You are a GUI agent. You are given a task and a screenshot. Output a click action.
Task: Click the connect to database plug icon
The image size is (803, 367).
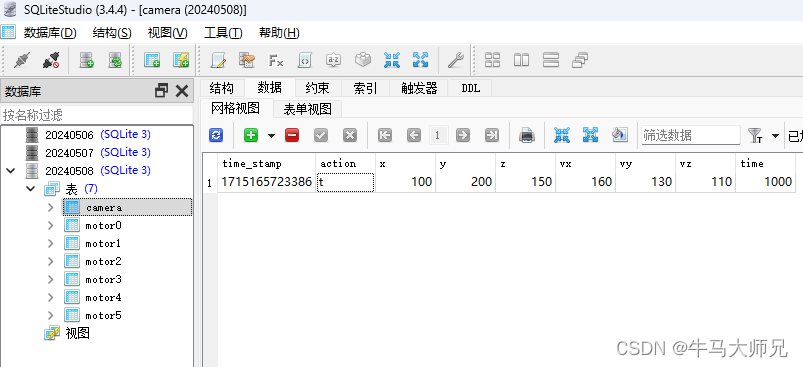(x=21, y=60)
